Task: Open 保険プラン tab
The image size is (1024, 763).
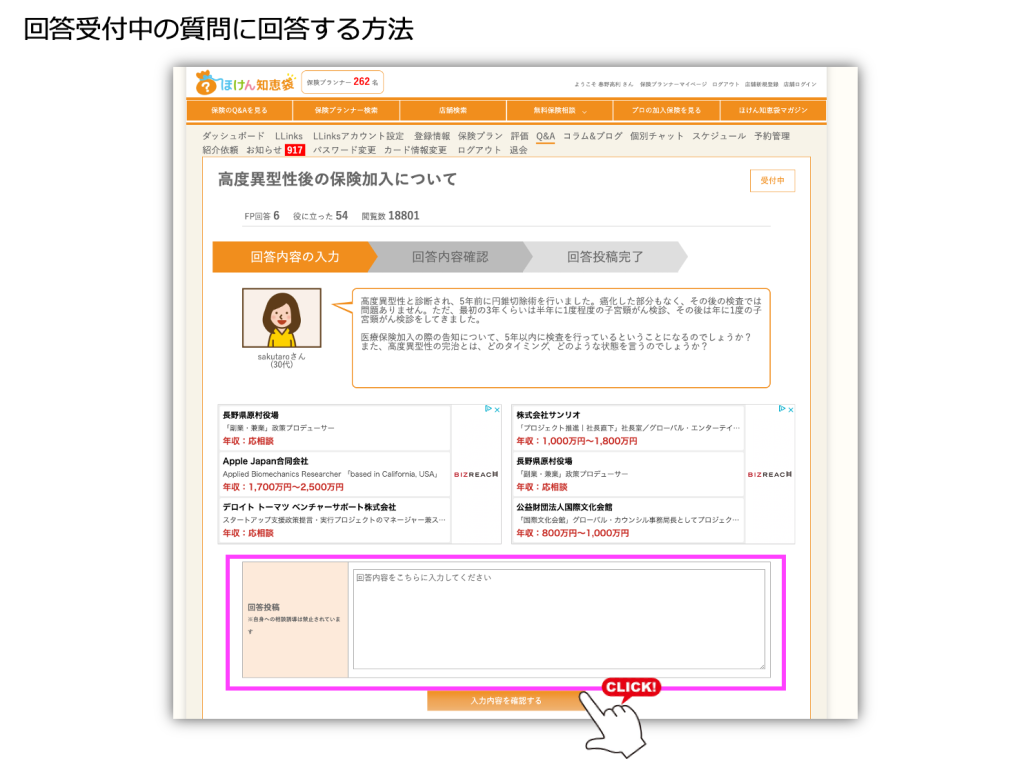Action: (x=480, y=136)
